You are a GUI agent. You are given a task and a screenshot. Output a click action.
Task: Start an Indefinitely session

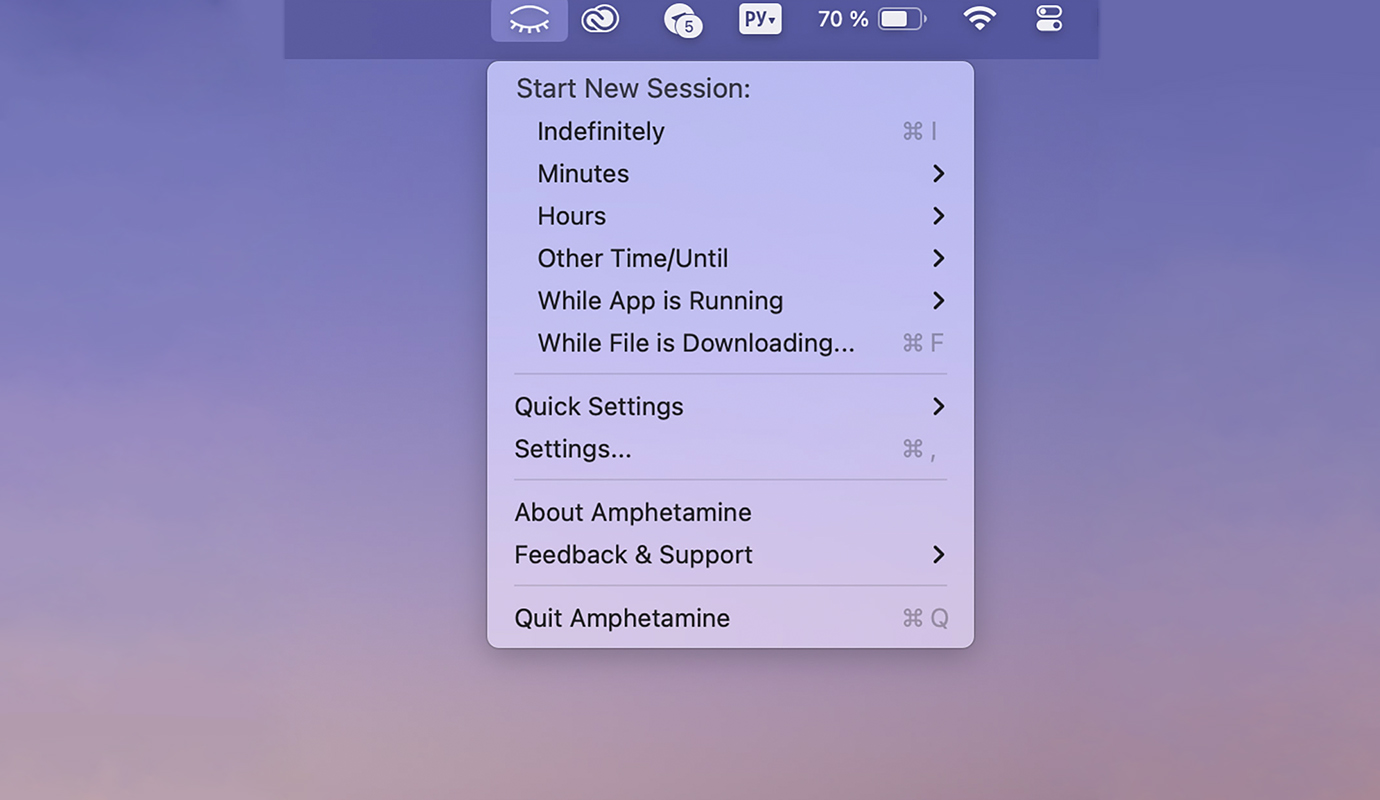coord(730,131)
